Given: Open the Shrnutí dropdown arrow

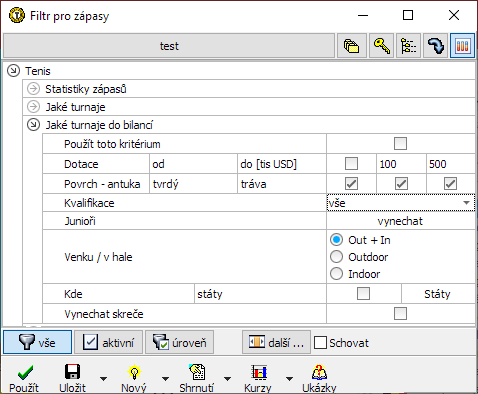Looking at the screenshot, I should (228, 379).
